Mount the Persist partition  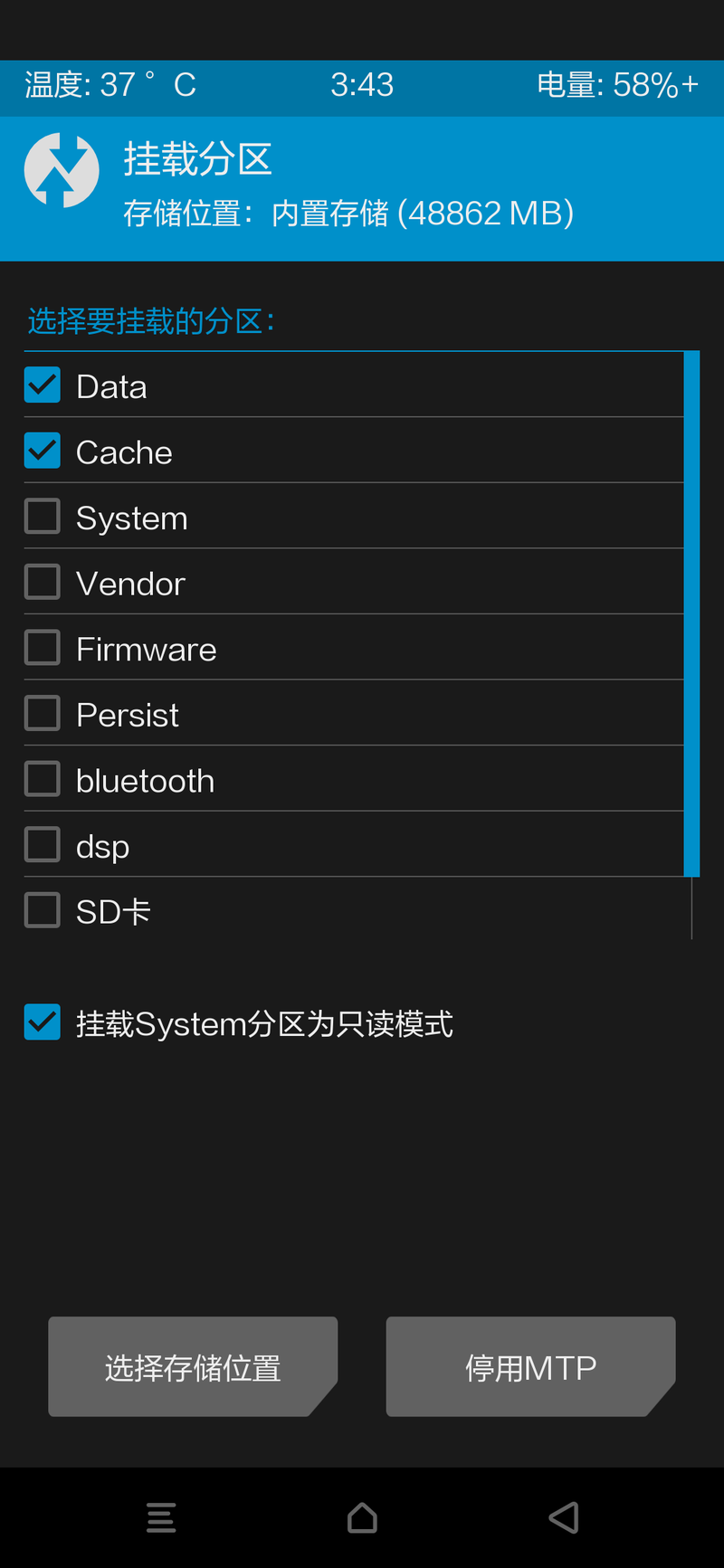[43, 713]
